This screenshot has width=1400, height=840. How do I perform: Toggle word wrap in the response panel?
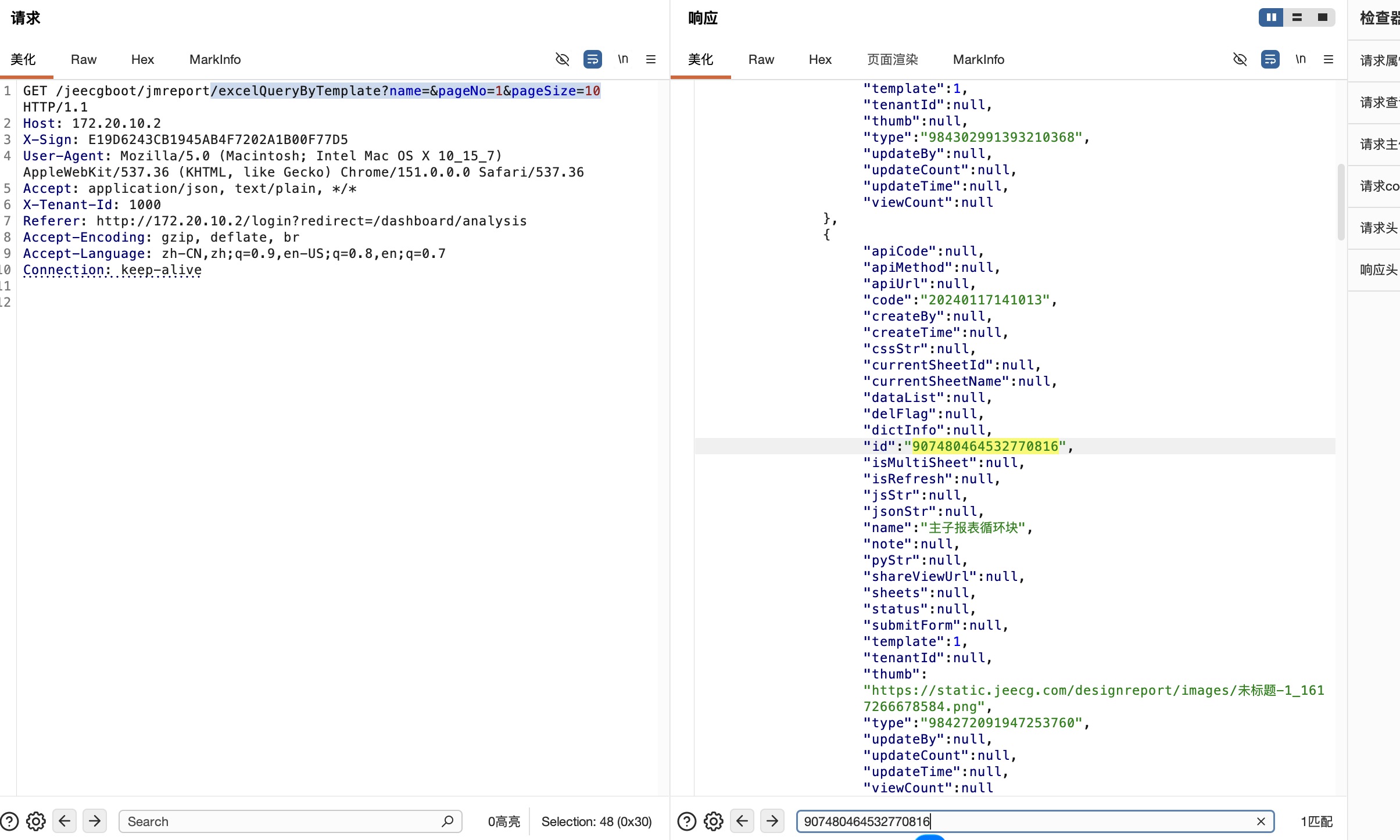1270,59
